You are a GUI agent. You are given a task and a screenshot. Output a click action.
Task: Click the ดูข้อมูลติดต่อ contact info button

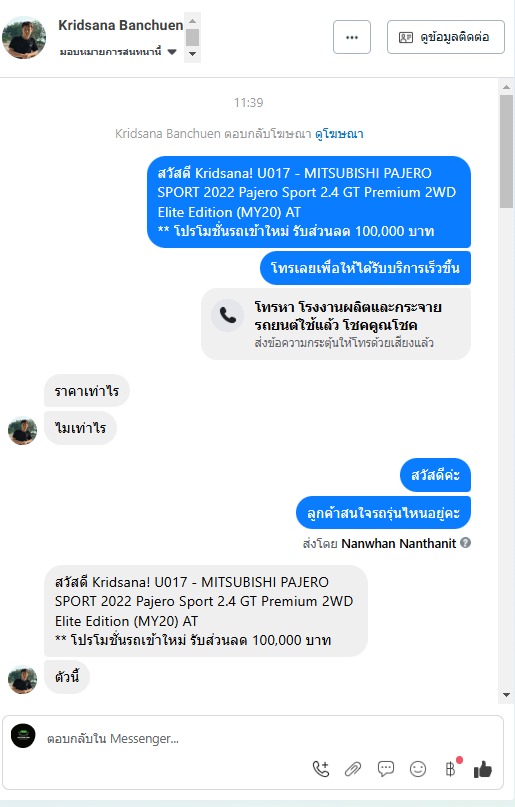(x=446, y=37)
